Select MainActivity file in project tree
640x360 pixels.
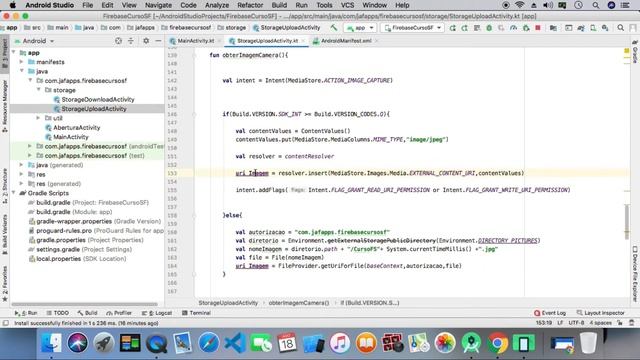tap(71, 137)
